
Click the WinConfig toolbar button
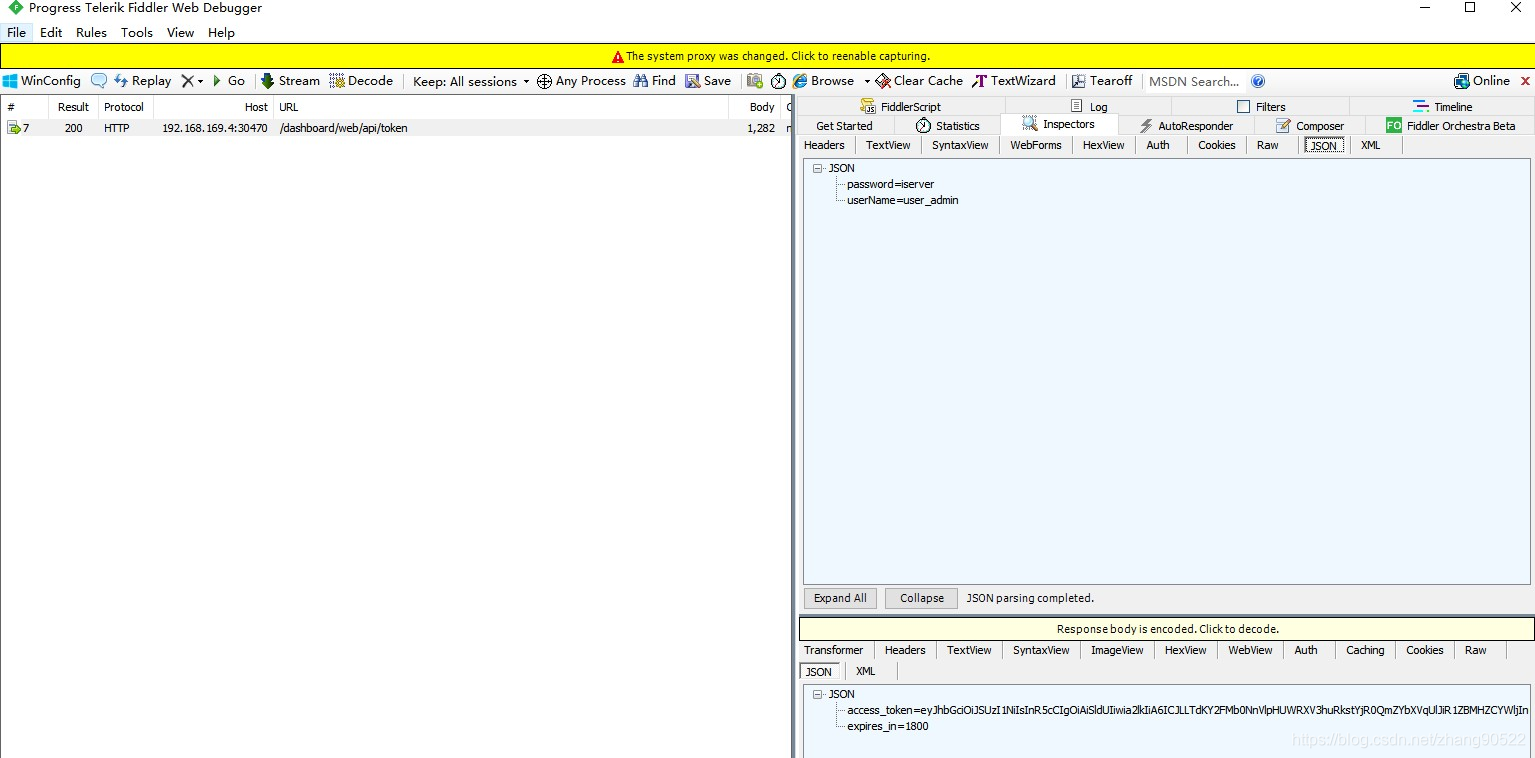click(42, 81)
